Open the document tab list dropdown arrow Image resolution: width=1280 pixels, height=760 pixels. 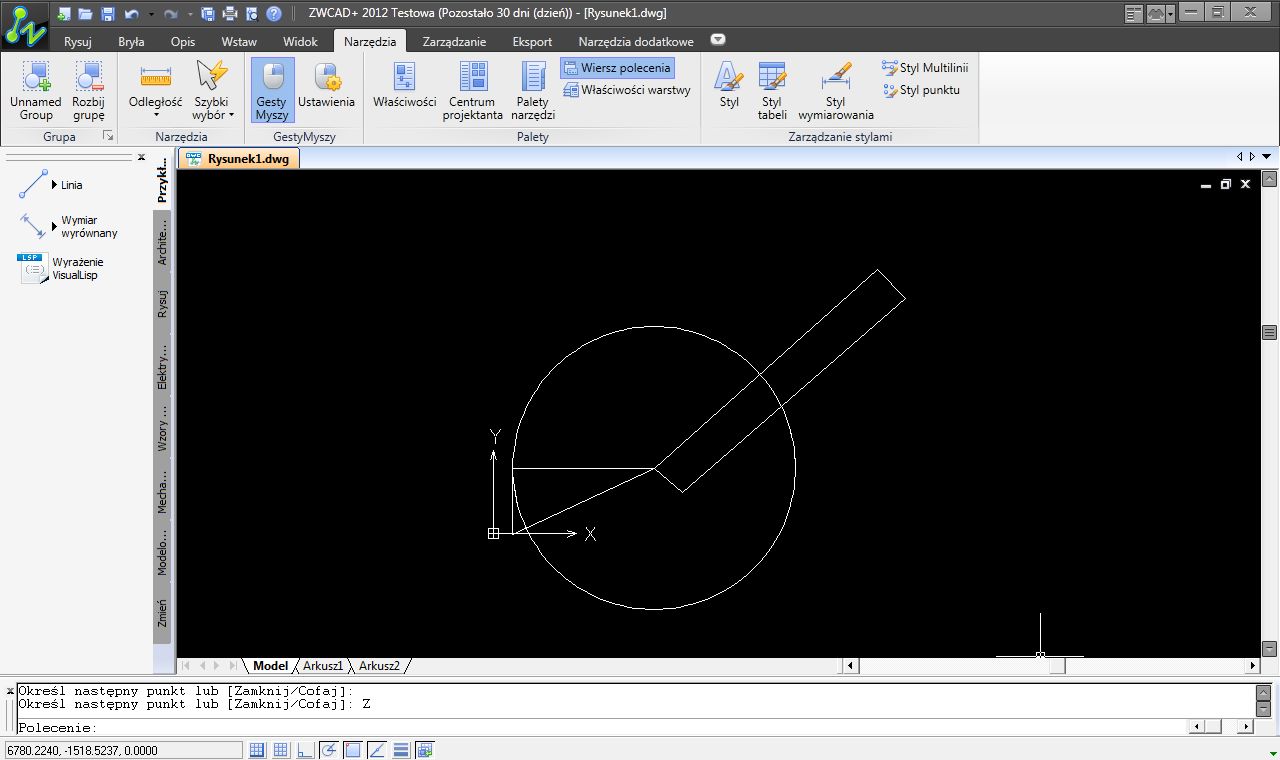click(1267, 157)
